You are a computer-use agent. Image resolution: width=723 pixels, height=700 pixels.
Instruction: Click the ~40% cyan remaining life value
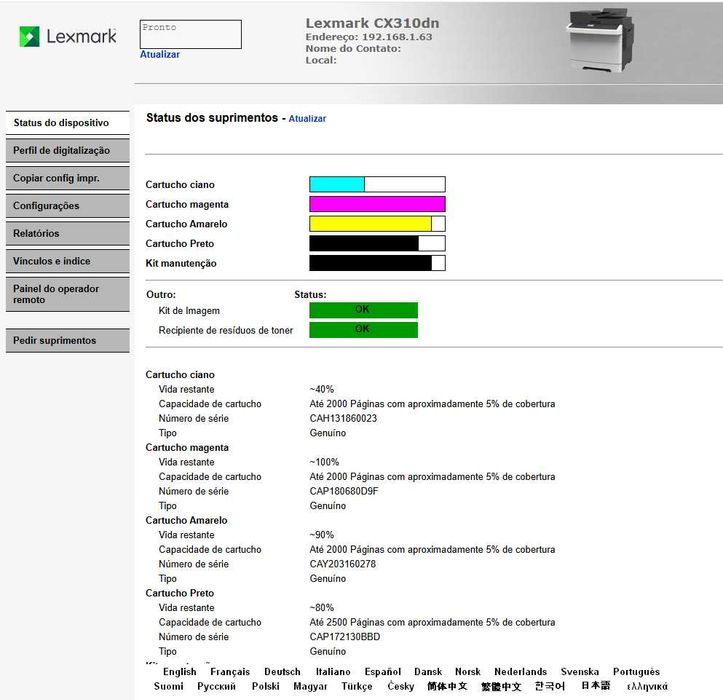click(x=322, y=389)
